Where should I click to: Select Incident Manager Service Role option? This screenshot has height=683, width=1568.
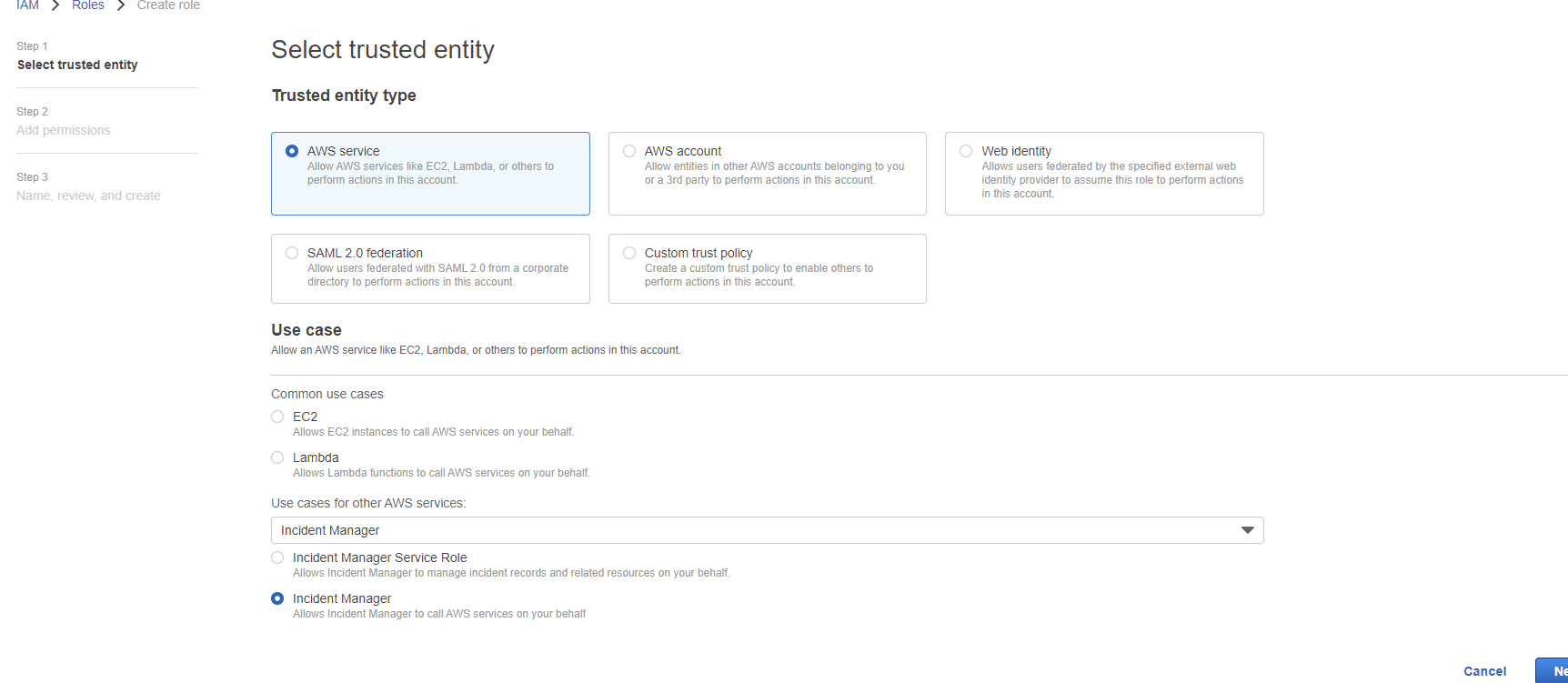277,557
